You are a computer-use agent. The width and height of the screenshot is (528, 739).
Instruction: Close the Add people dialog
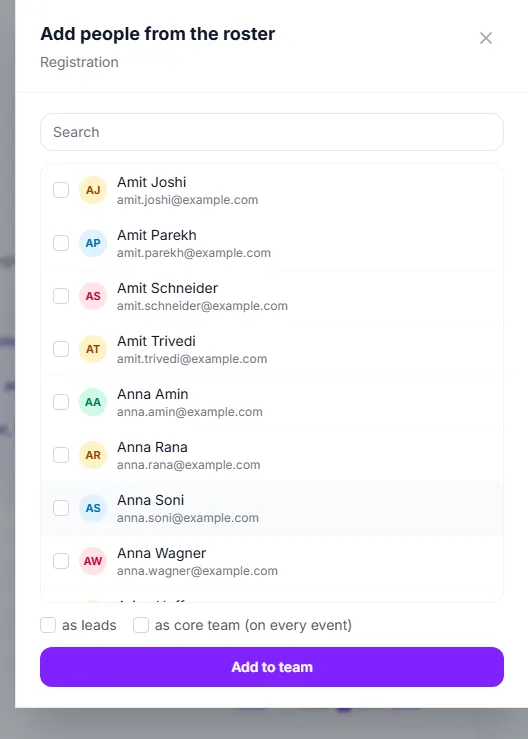pos(486,38)
